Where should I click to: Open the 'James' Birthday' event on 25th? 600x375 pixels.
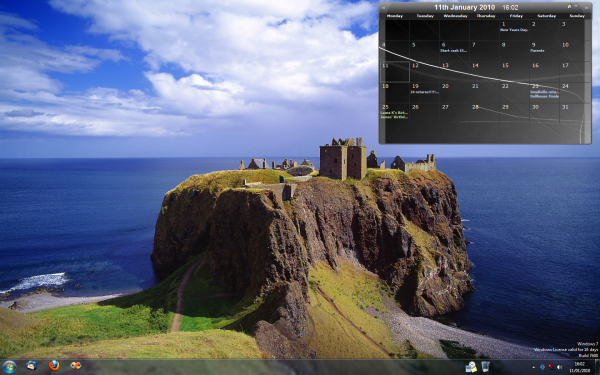coord(394,117)
